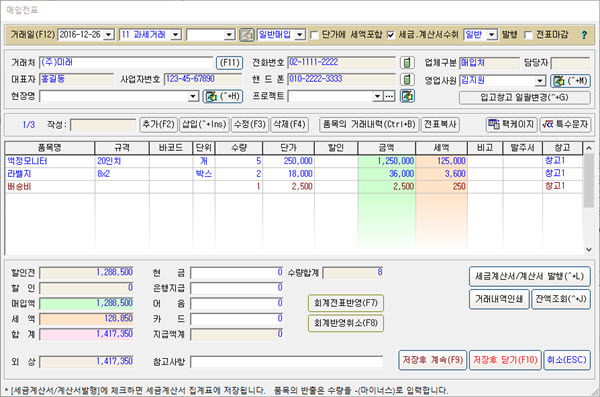The image size is (600, 397).
Task: Click the 작성 input field
Action: point(103,125)
